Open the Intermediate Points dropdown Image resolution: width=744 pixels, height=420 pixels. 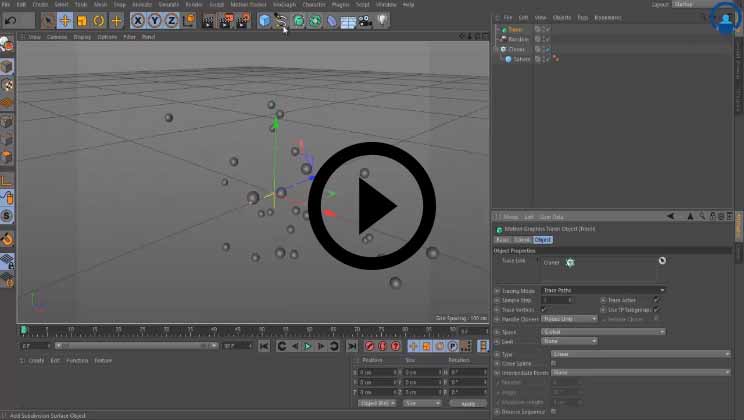pyautogui.click(x=640, y=372)
